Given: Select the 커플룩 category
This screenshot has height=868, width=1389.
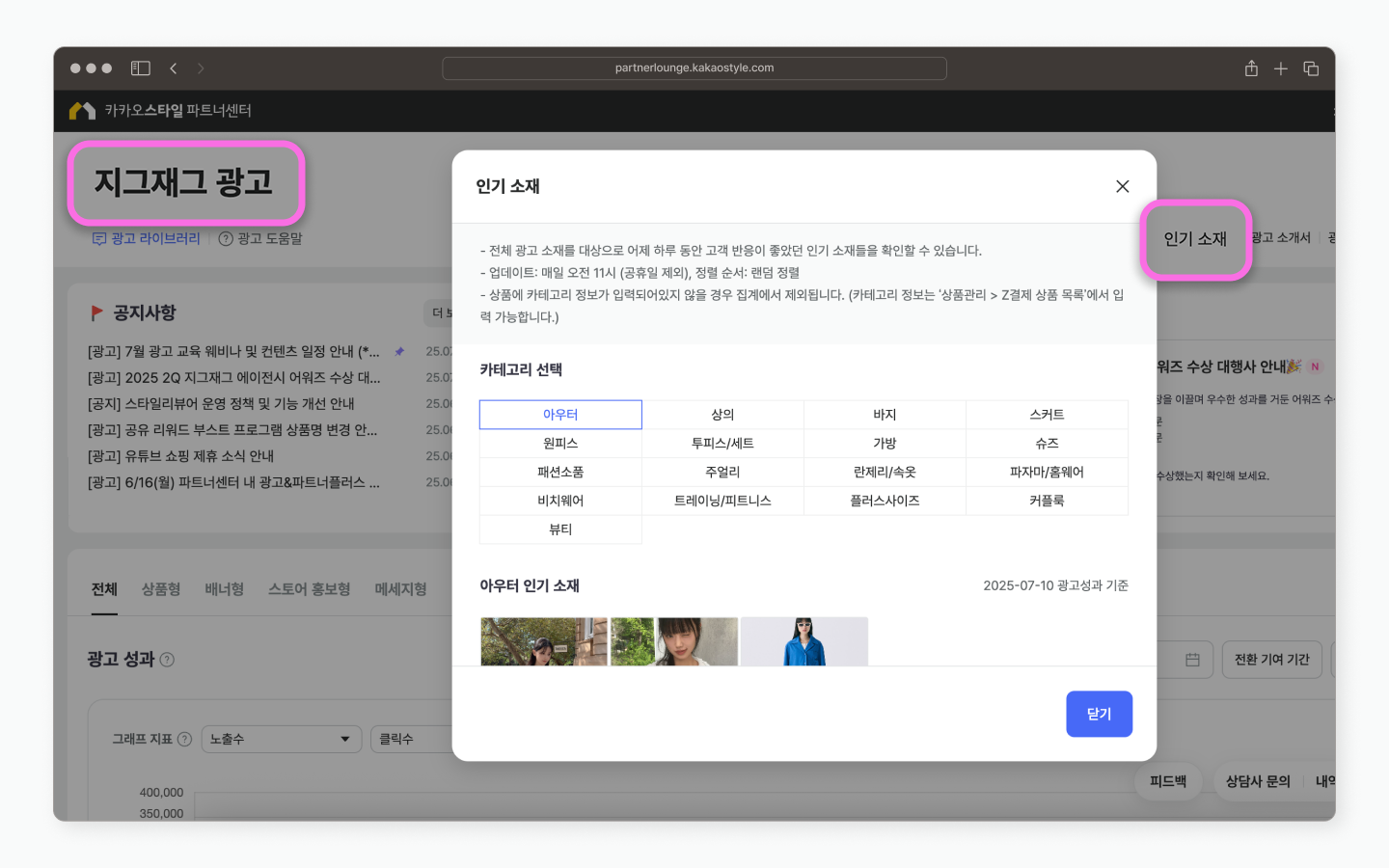Looking at the screenshot, I should (x=1047, y=502).
